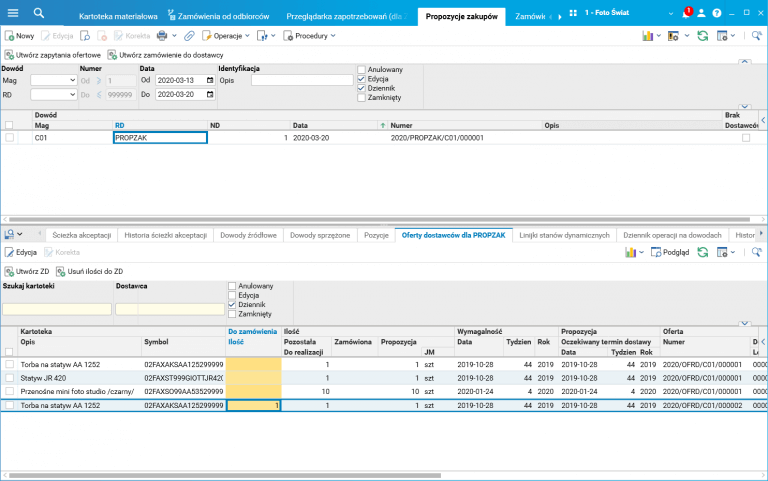The width and height of the screenshot is (768, 481).
Task: Click the chart icon in the lower panel toolbar
Action: (631, 253)
